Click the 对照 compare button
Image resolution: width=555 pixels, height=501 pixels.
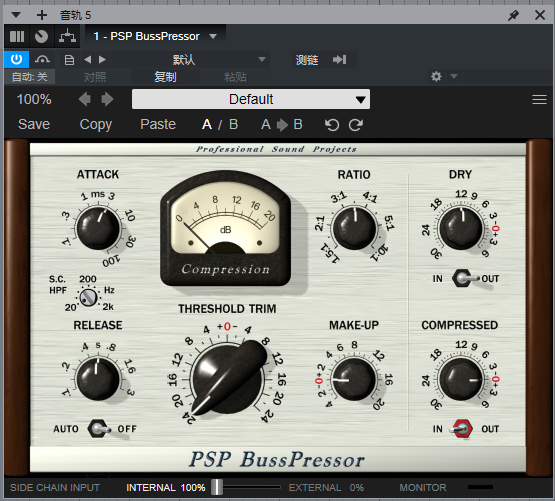[x=95, y=77]
